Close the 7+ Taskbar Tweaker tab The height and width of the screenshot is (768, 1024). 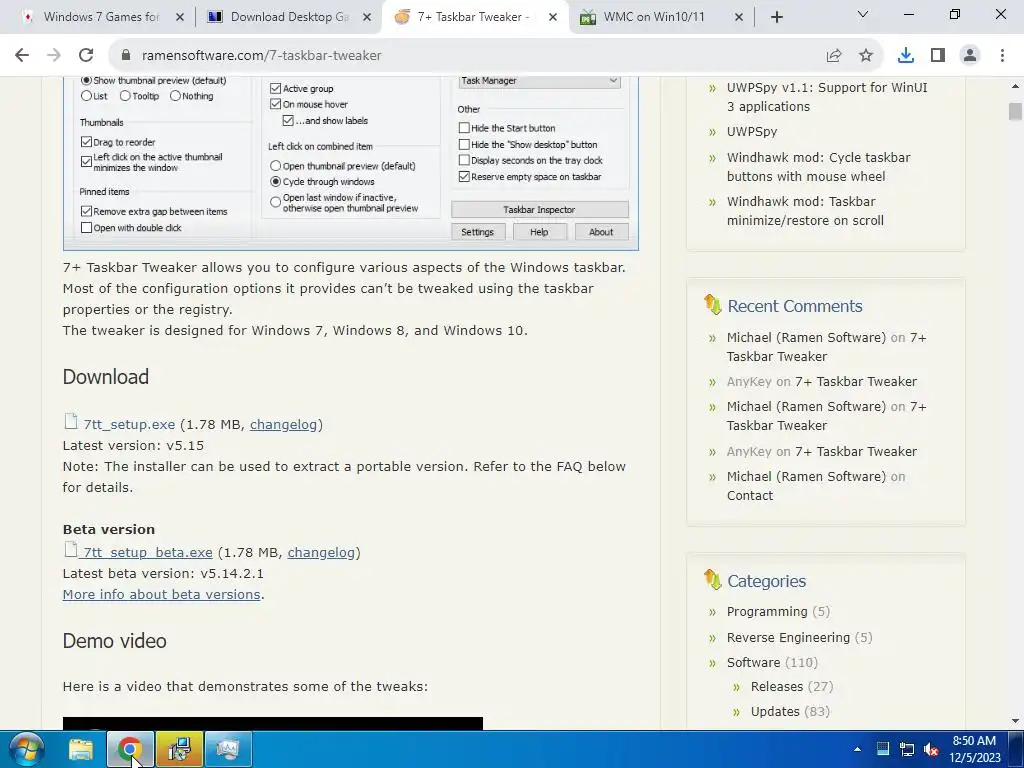click(x=552, y=17)
